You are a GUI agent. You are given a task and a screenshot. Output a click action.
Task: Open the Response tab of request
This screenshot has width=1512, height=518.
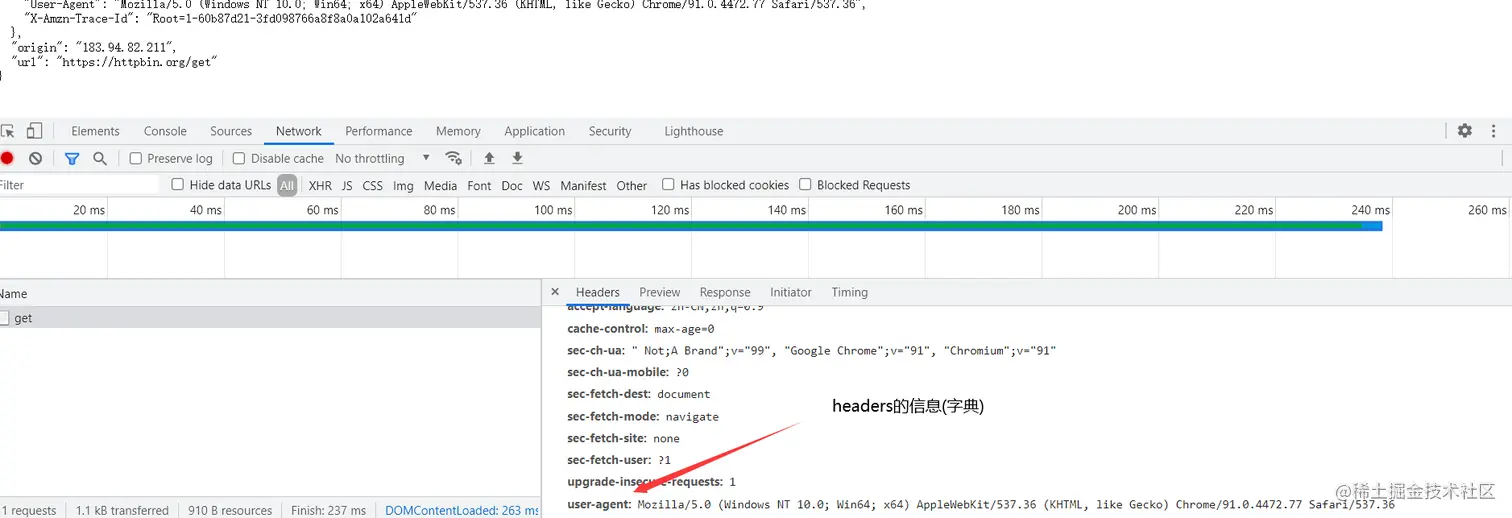click(725, 292)
